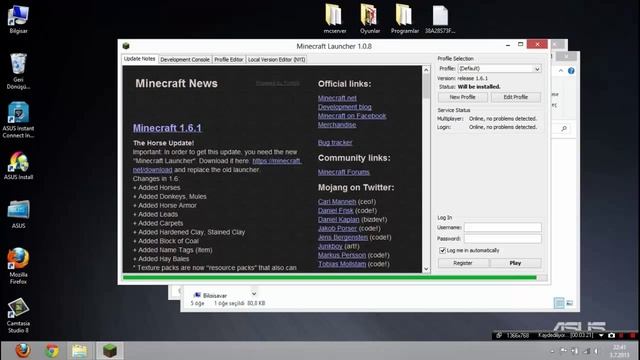640x360 pixels.
Task: Open the Local Version Editor (NYI) tab
Action: pos(276,60)
